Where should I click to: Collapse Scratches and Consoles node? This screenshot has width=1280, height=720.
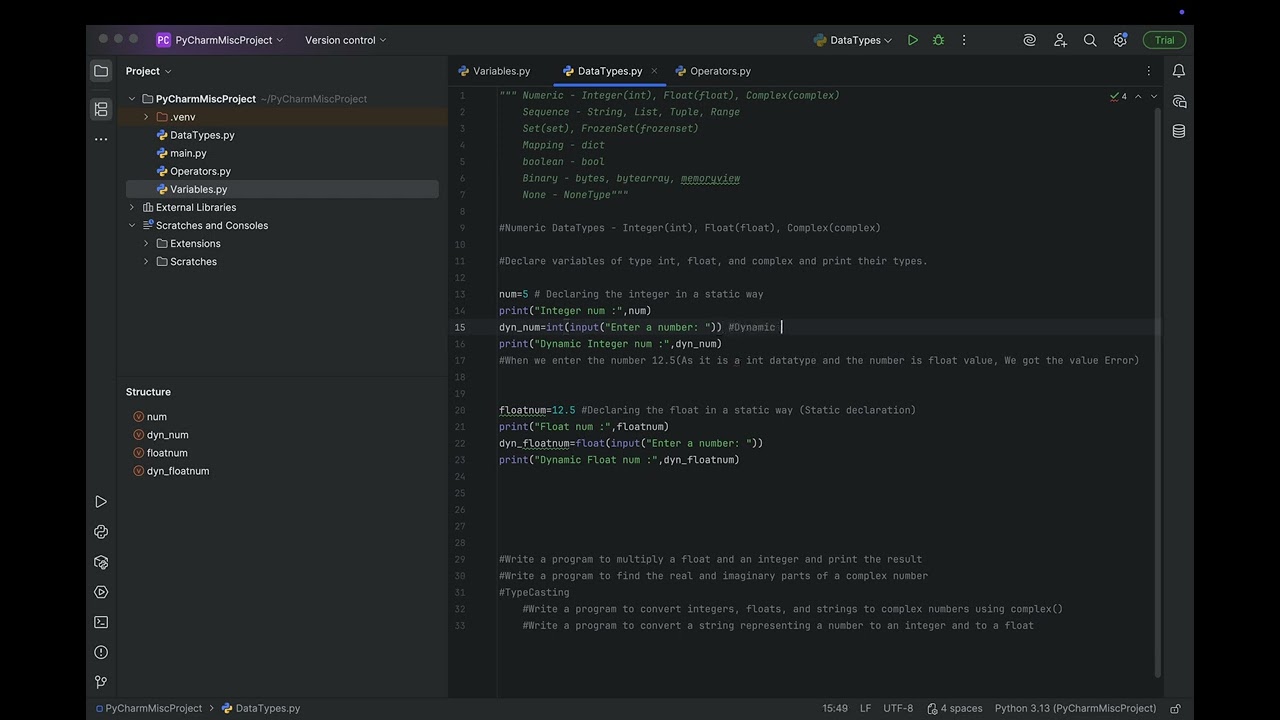(x=132, y=225)
